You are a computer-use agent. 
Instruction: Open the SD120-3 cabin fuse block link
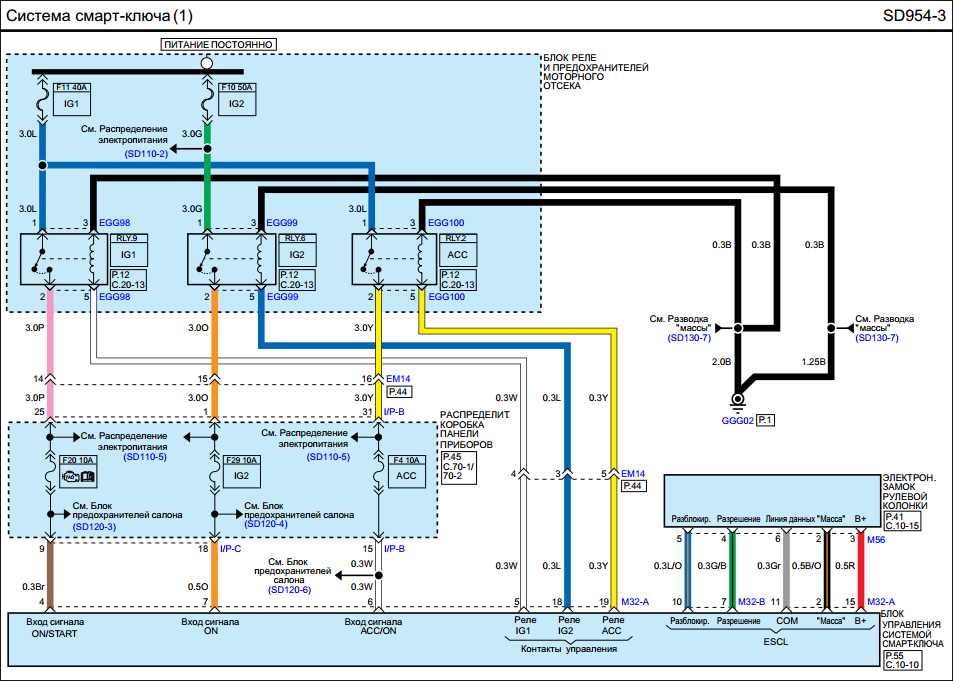pos(95,525)
